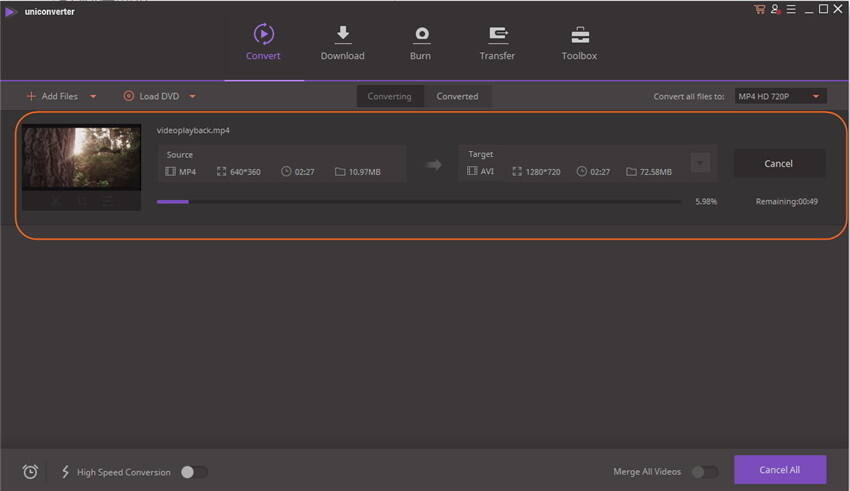Click the High Speed Conversion lightning icon
Screen dimensions: 850x491
click(66, 471)
